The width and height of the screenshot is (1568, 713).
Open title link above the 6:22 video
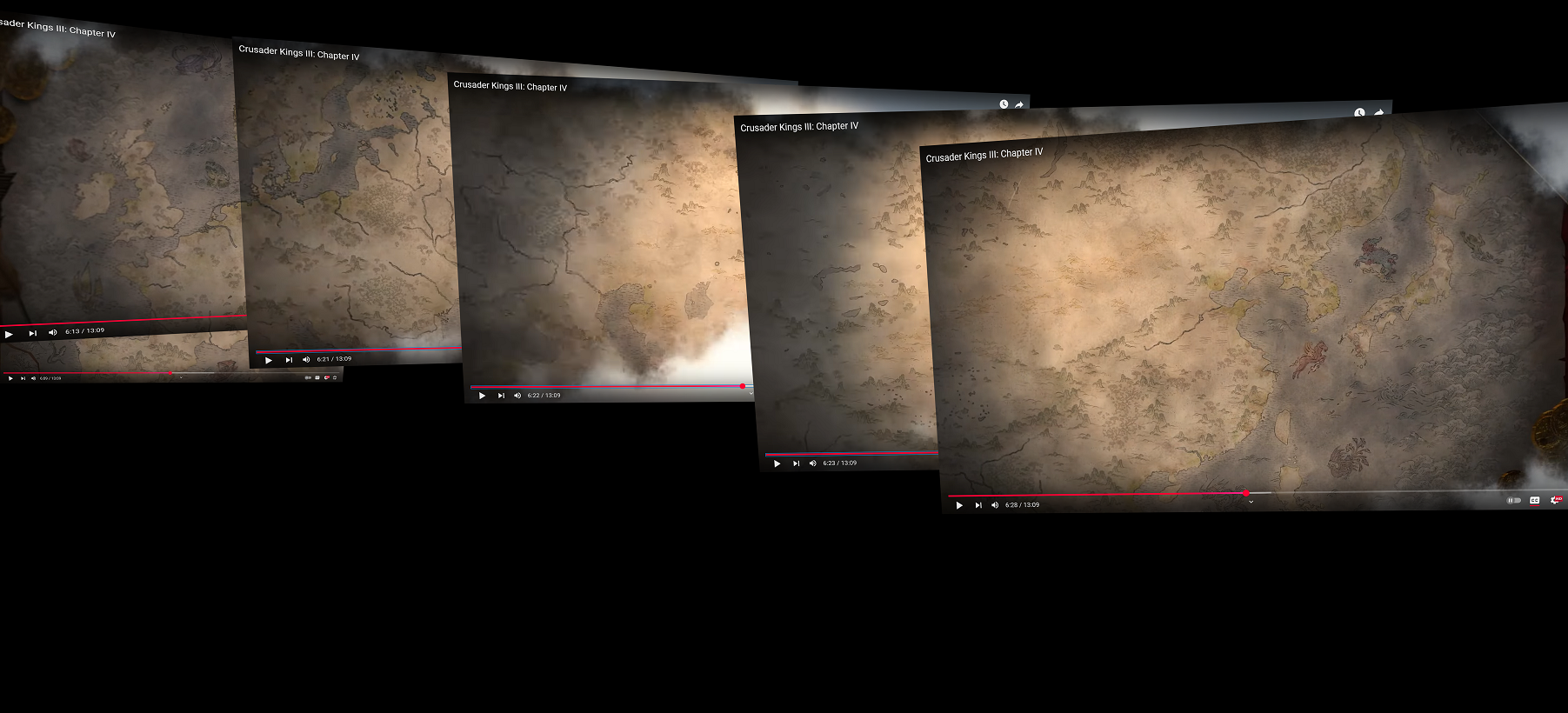(510, 86)
